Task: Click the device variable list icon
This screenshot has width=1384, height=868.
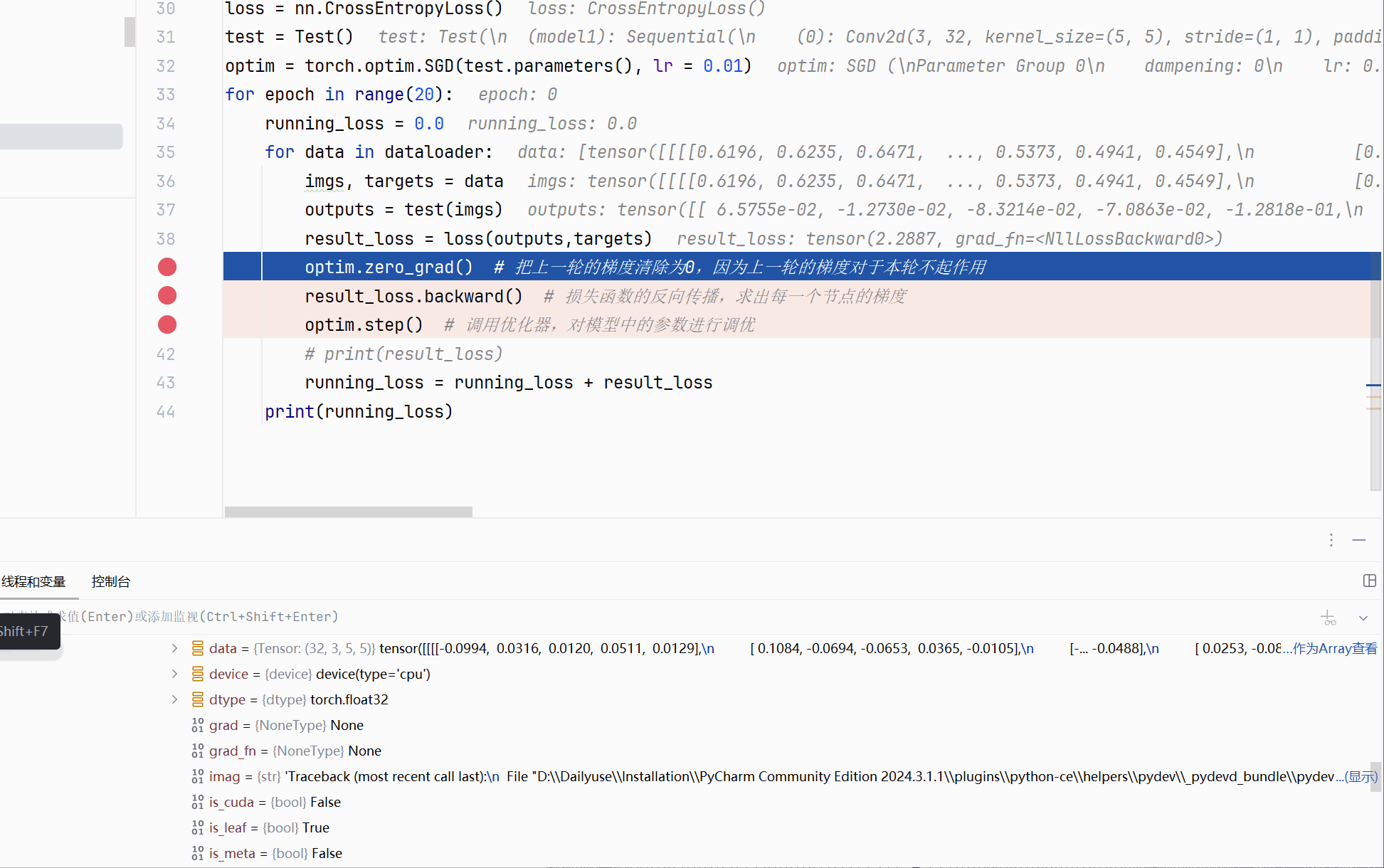Action: pyautogui.click(x=198, y=674)
